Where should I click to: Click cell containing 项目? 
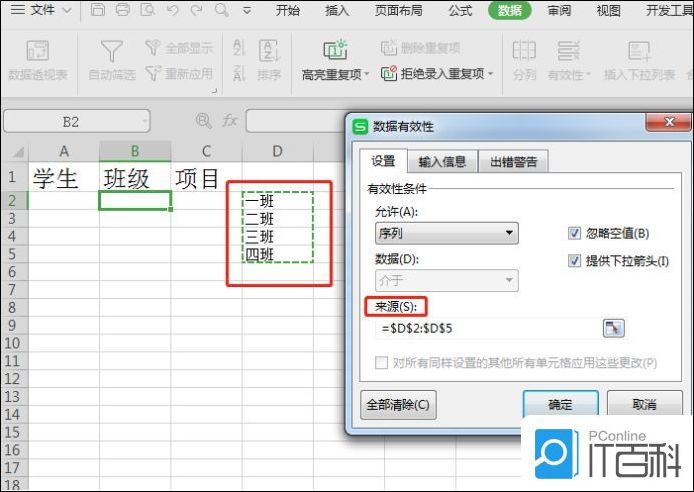tap(206, 178)
